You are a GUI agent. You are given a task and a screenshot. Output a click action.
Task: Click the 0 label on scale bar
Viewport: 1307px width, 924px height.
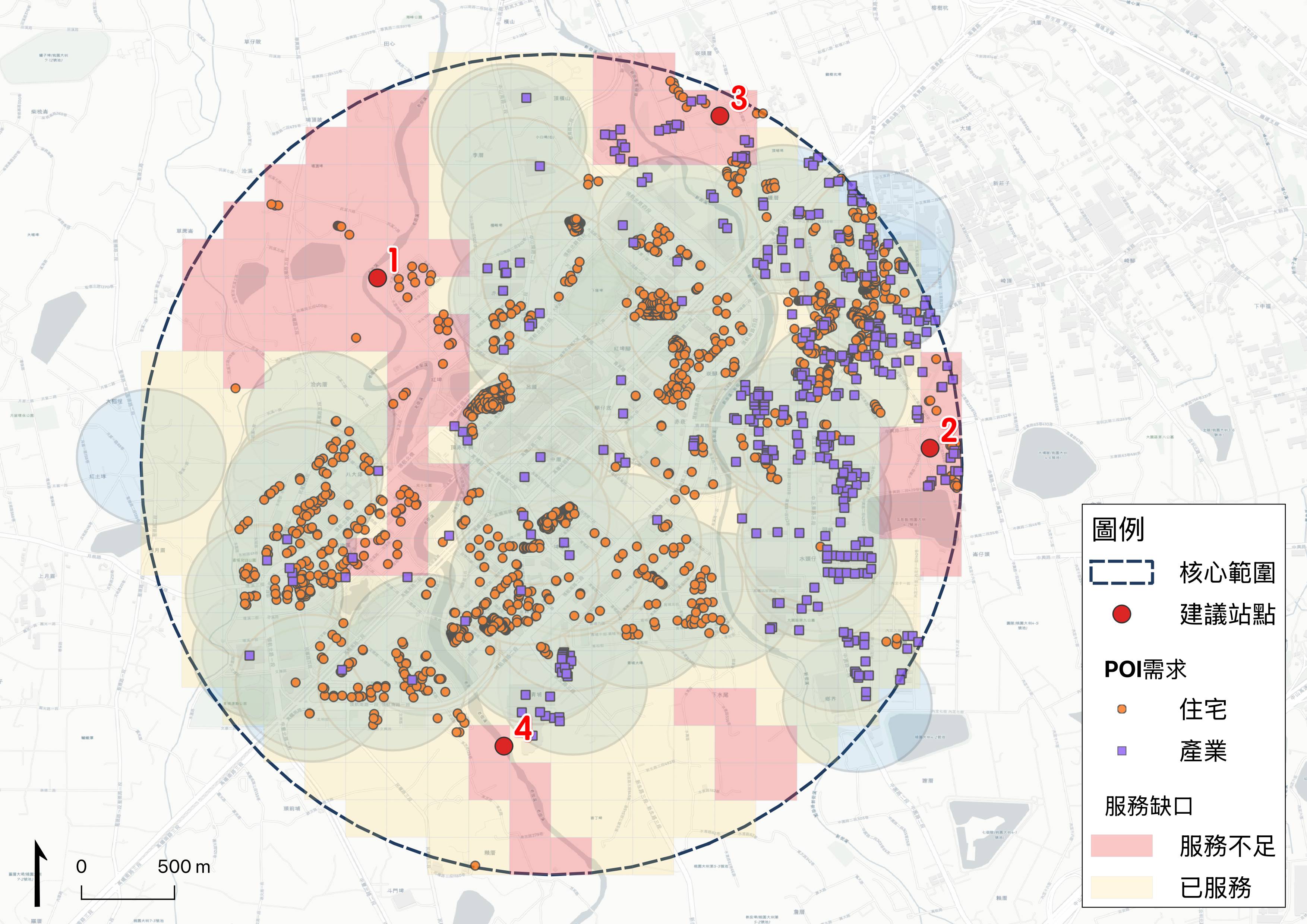tap(81, 867)
